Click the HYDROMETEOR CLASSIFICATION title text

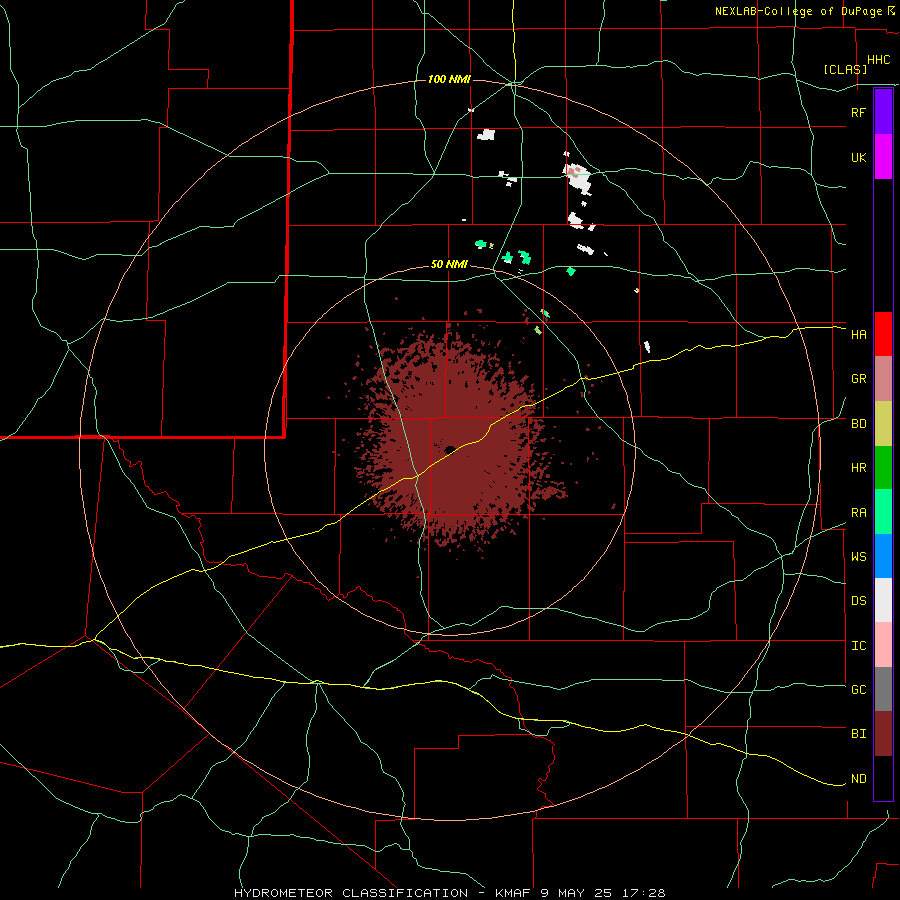(351, 893)
